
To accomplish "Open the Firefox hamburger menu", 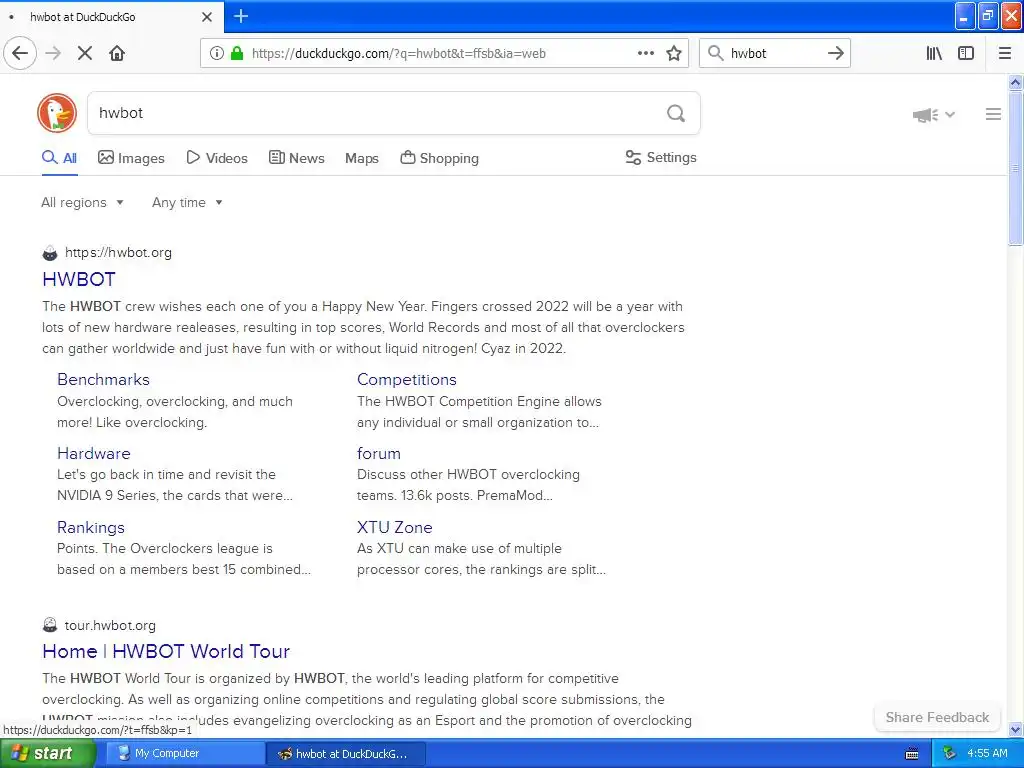I will tap(1005, 53).
